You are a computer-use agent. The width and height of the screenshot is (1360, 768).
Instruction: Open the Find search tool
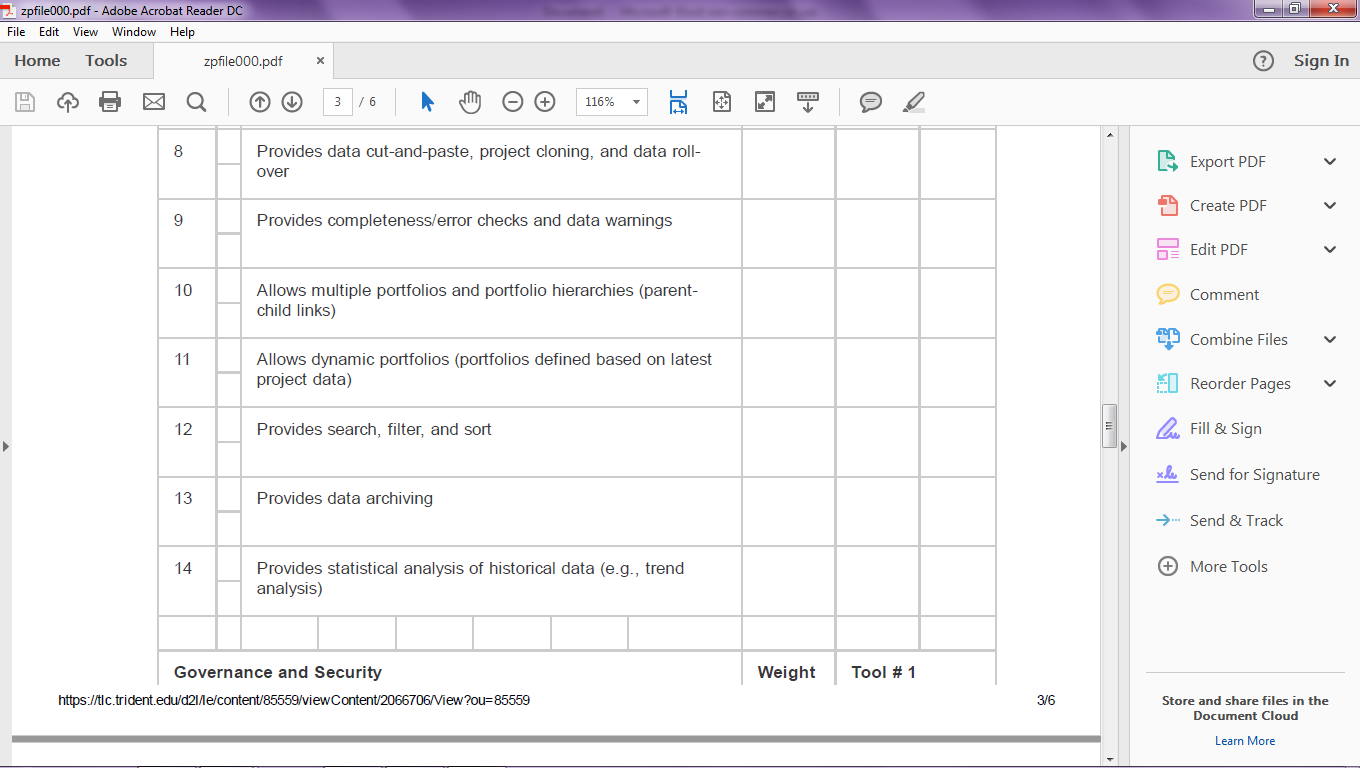click(x=196, y=101)
